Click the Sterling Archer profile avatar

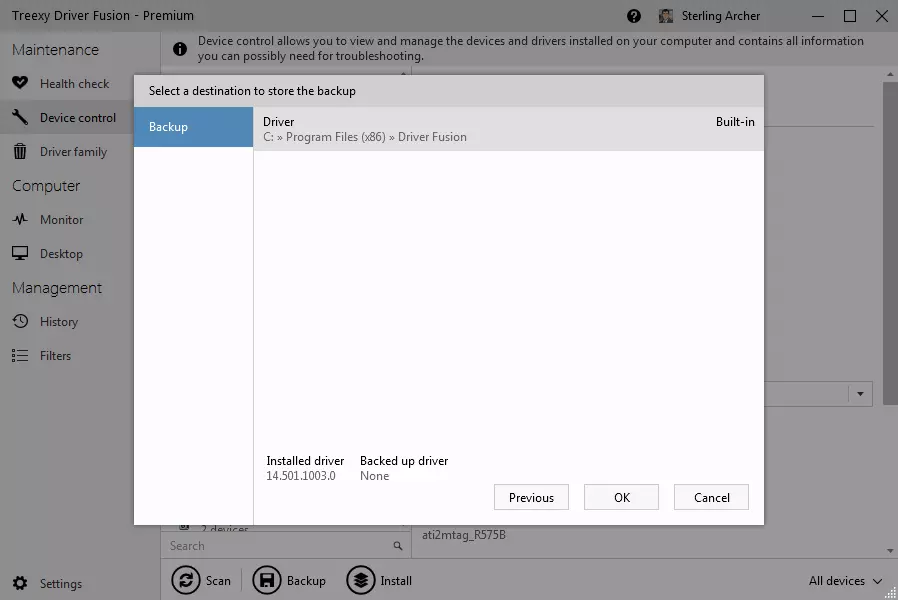pyautogui.click(x=665, y=16)
